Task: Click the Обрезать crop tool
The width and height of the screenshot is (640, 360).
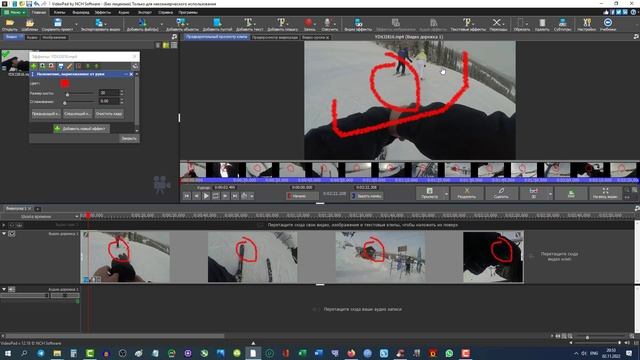Action: point(521,24)
